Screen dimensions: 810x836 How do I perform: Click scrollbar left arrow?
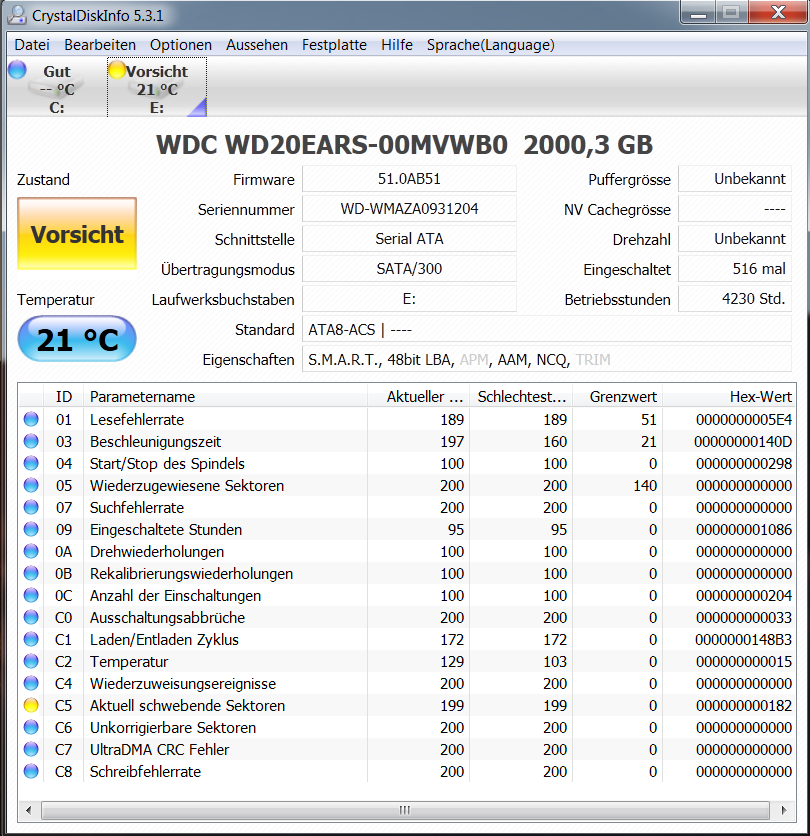click(29, 810)
